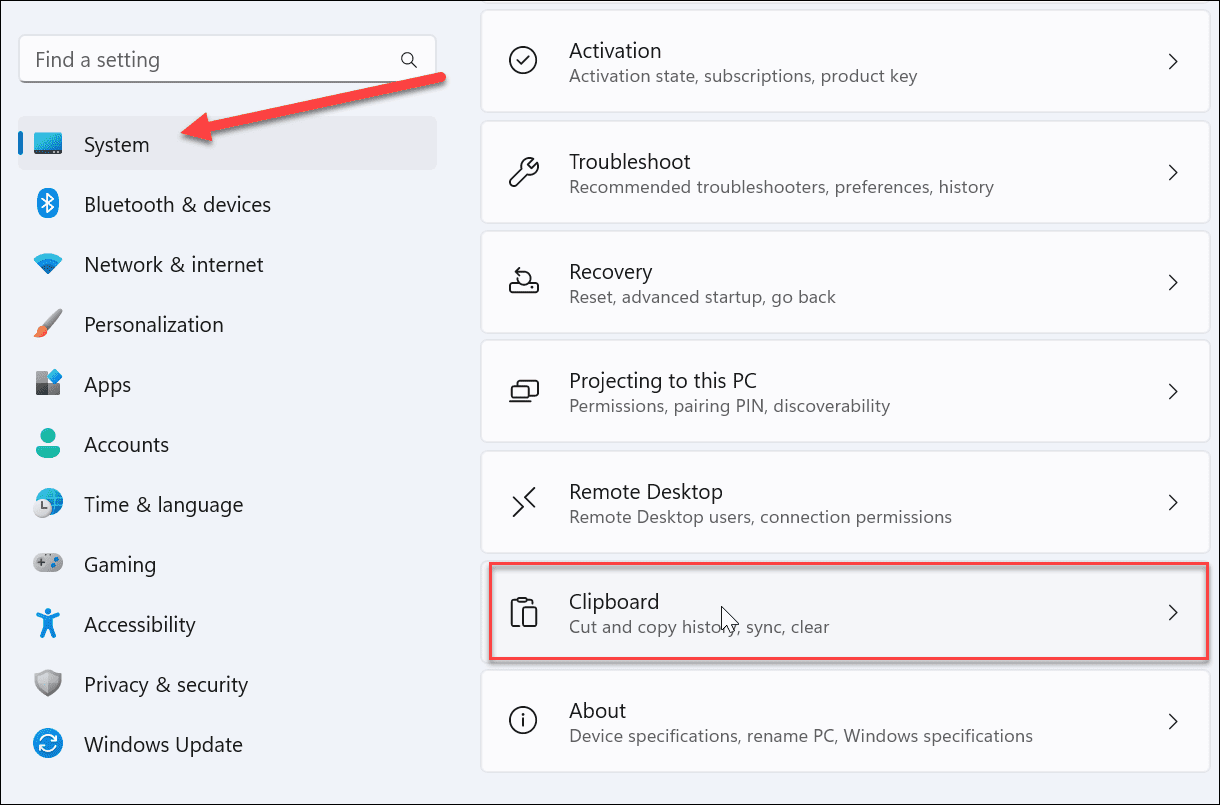Click the Privacy & security shield icon
This screenshot has height=805, width=1220.
[48, 685]
